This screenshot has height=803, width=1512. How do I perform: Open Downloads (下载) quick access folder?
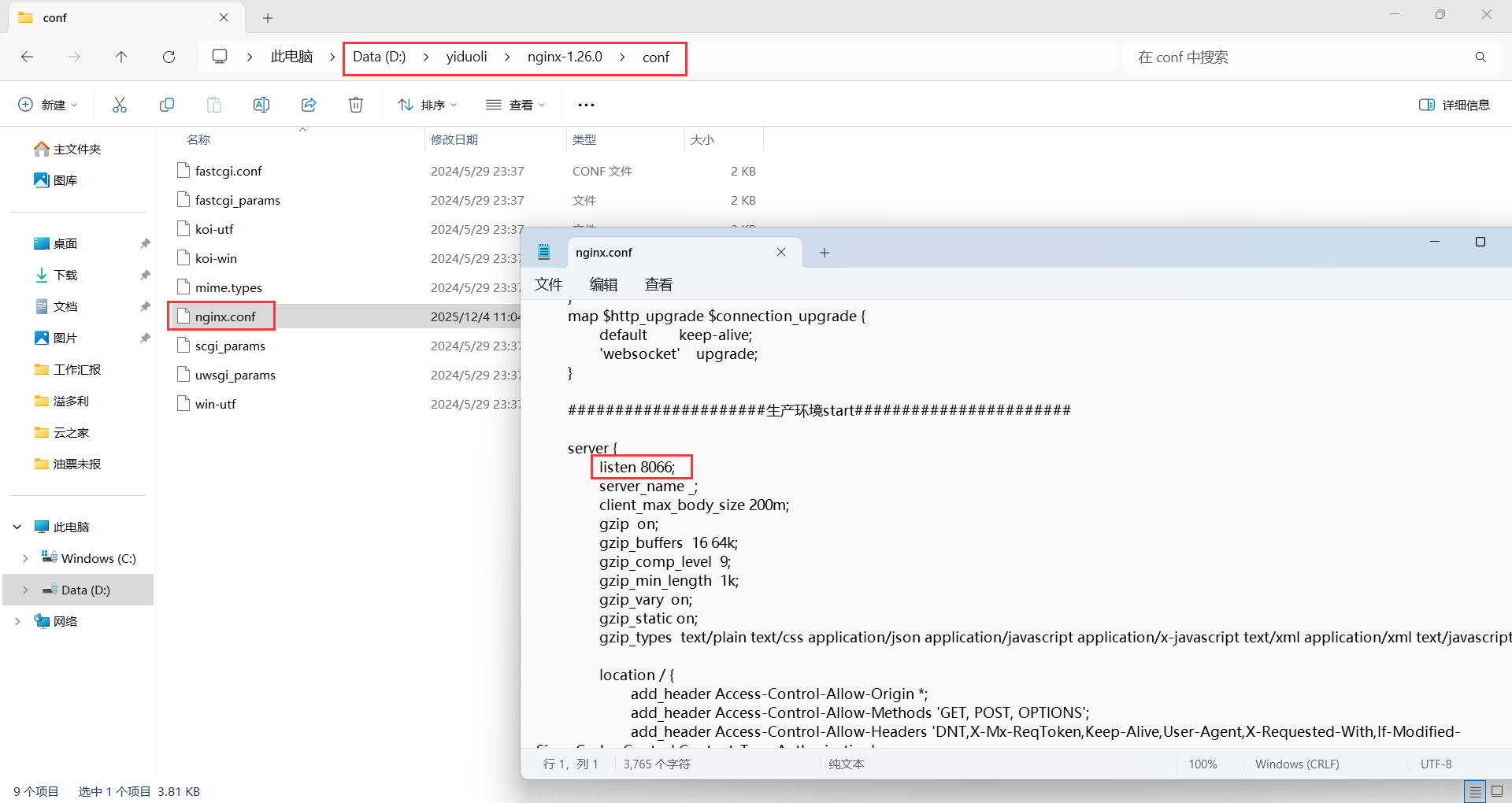[56, 275]
